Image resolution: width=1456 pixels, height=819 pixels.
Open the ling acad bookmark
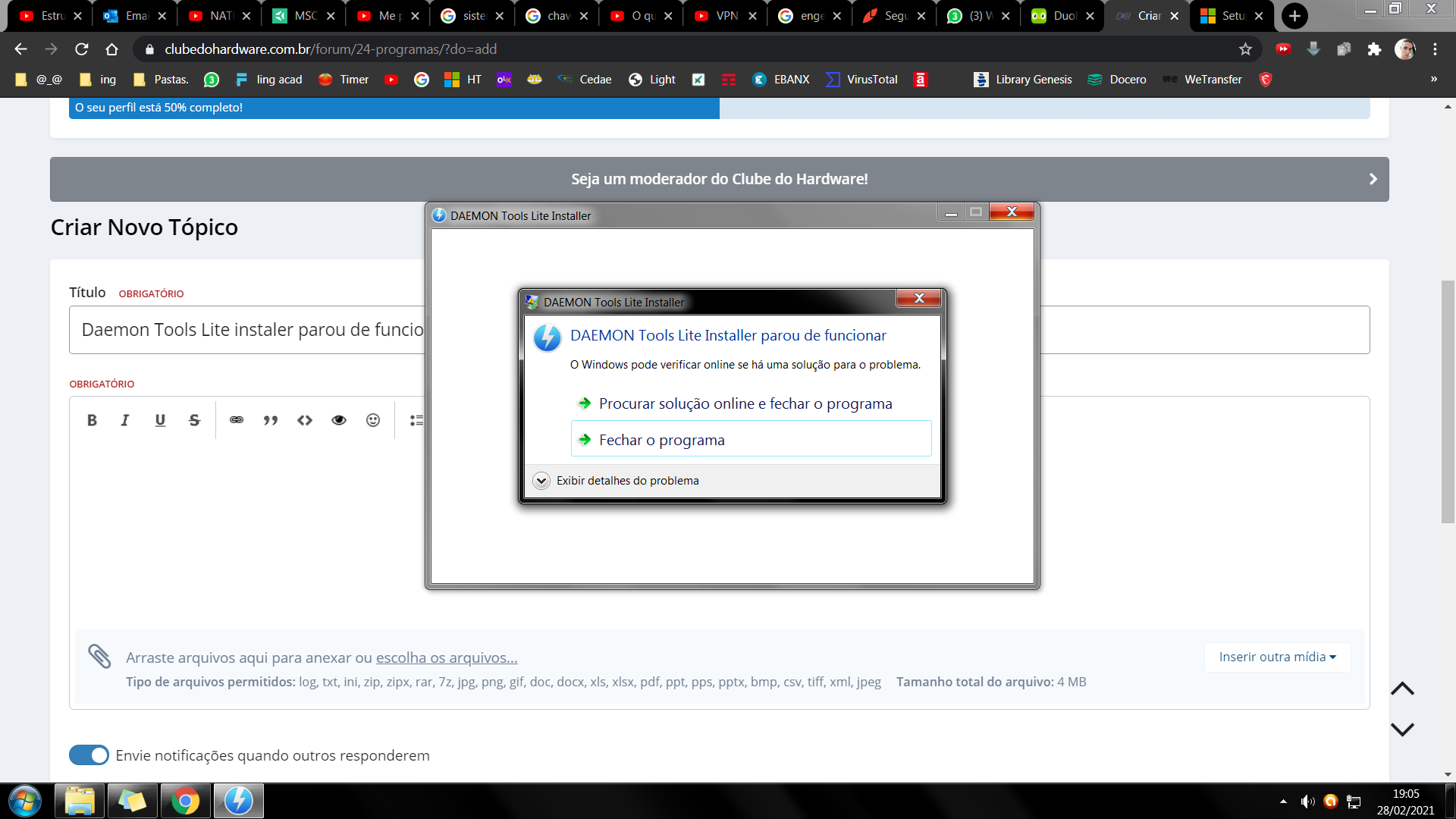(268, 80)
